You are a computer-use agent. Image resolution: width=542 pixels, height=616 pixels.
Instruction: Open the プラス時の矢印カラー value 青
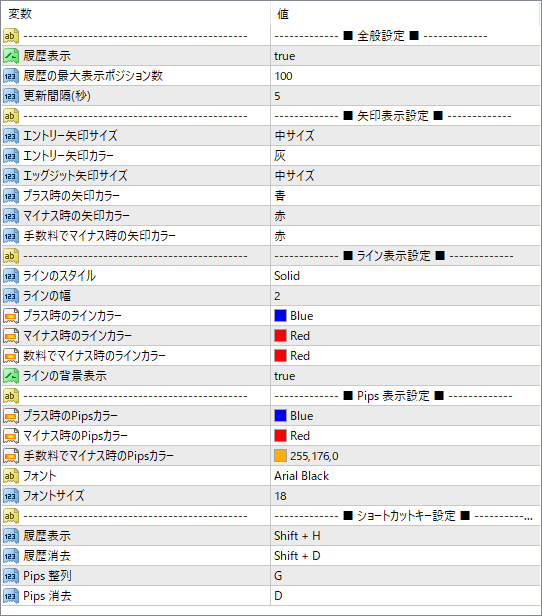pos(405,196)
